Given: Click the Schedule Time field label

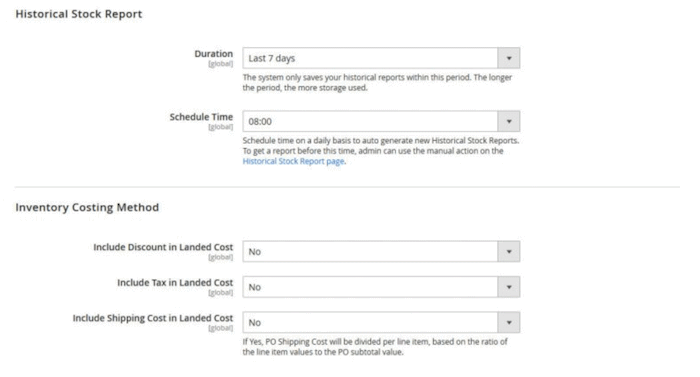Looking at the screenshot, I should (x=201, y=117).
